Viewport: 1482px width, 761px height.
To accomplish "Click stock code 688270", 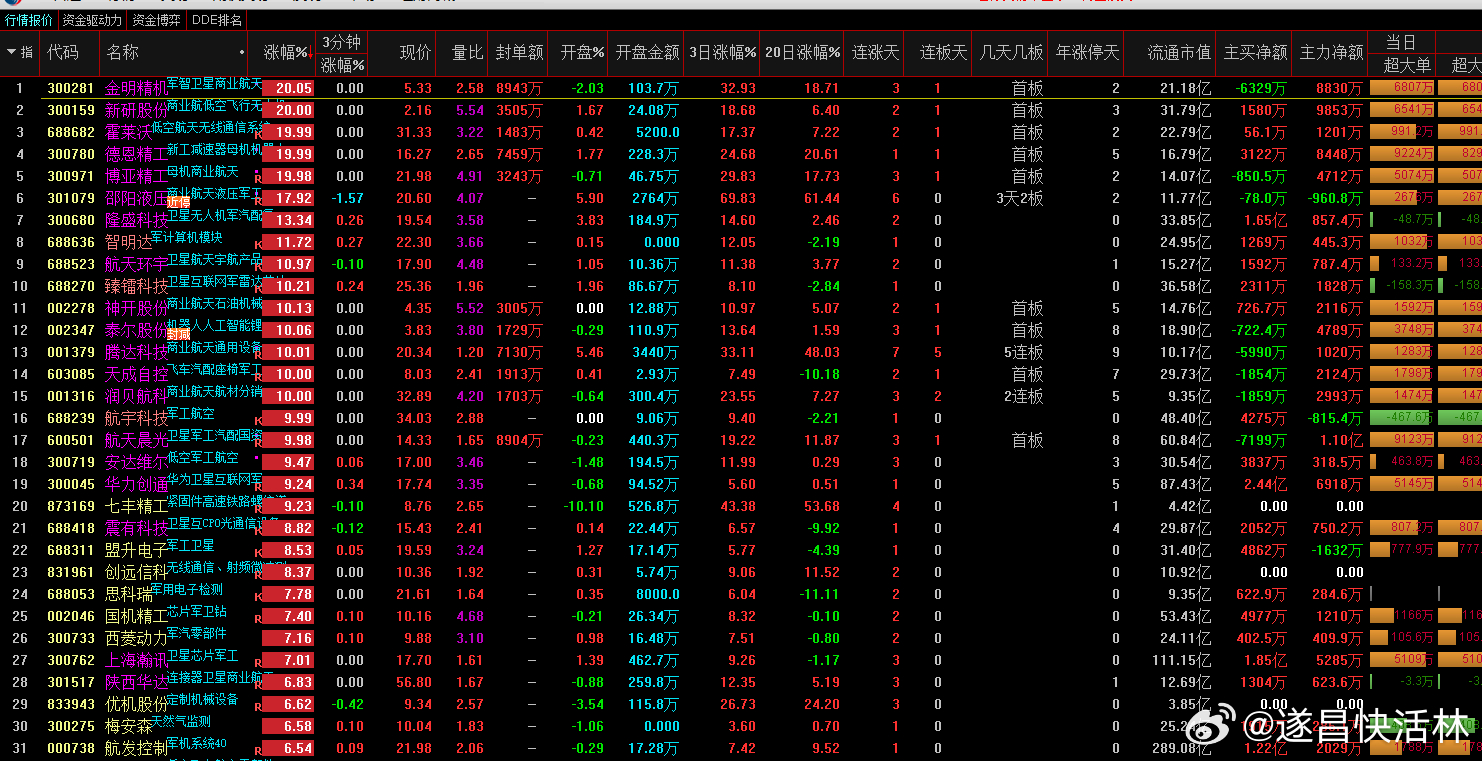I will (71, 286).
